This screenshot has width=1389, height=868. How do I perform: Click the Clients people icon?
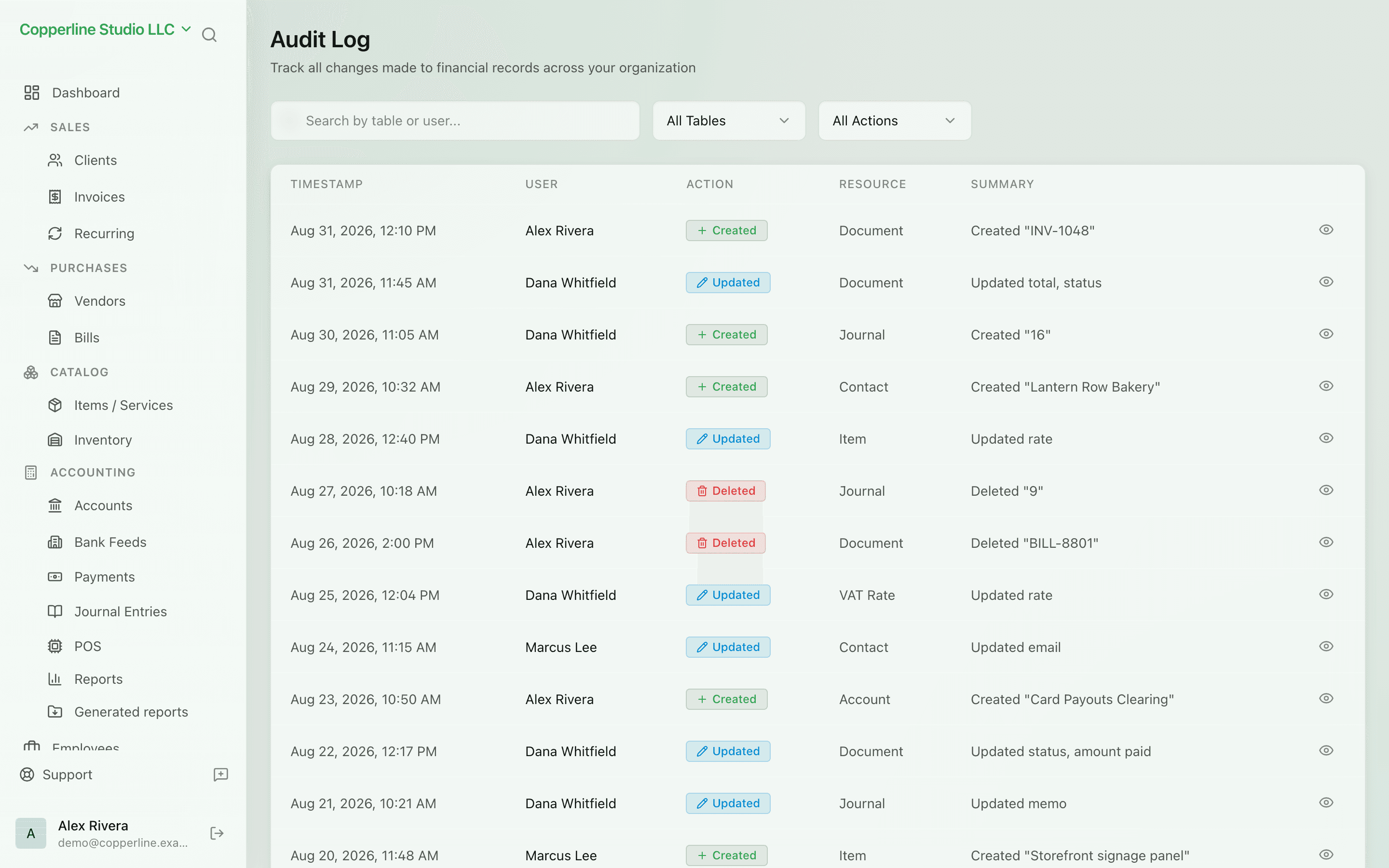(x=55, y=160)
